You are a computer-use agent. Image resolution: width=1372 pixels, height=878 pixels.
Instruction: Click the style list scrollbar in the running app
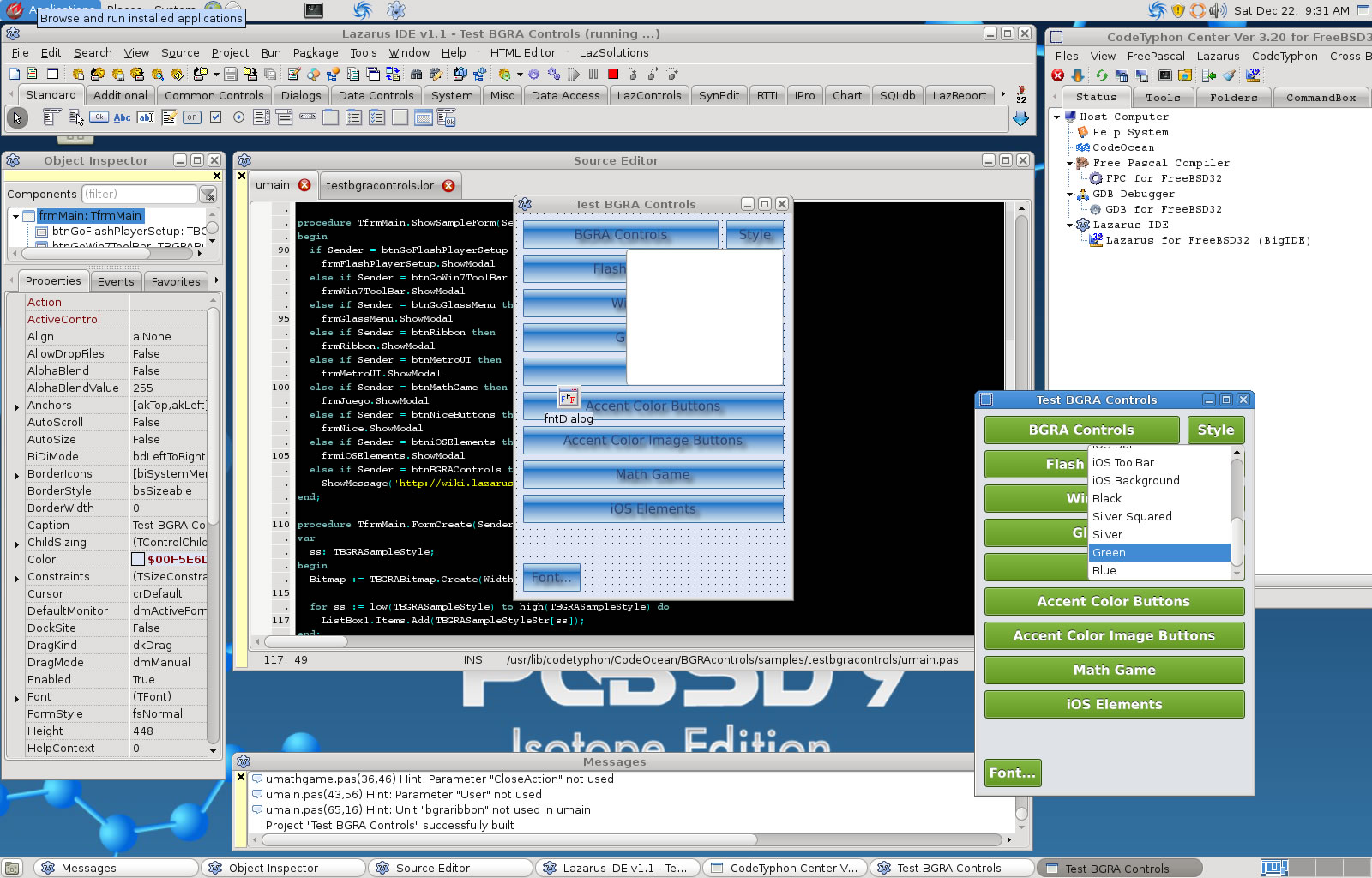[x=1237, y=512]
